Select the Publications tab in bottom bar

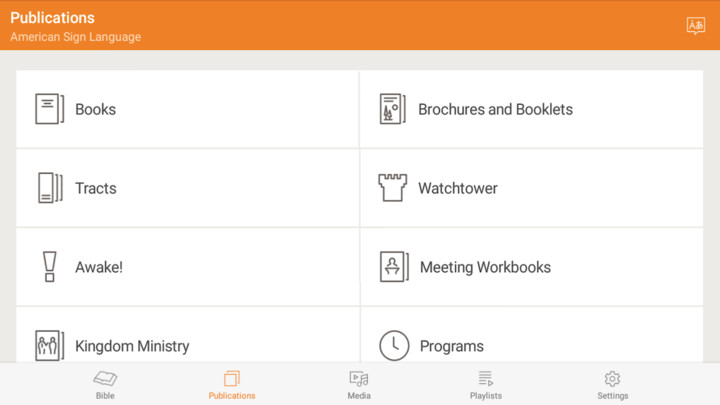[232, 384]
